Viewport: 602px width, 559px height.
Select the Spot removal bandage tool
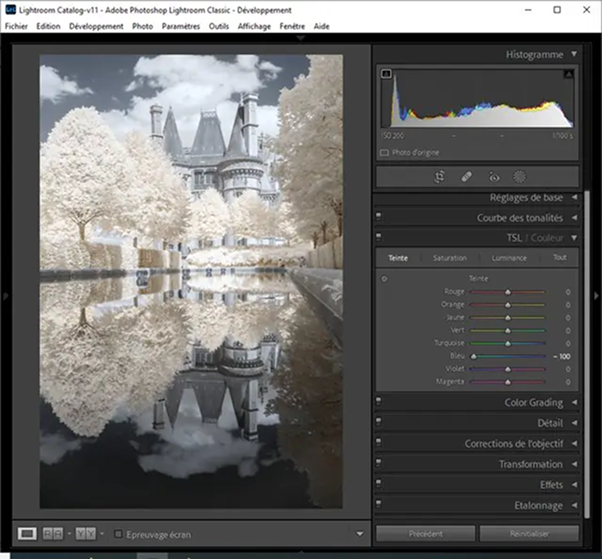466,177
